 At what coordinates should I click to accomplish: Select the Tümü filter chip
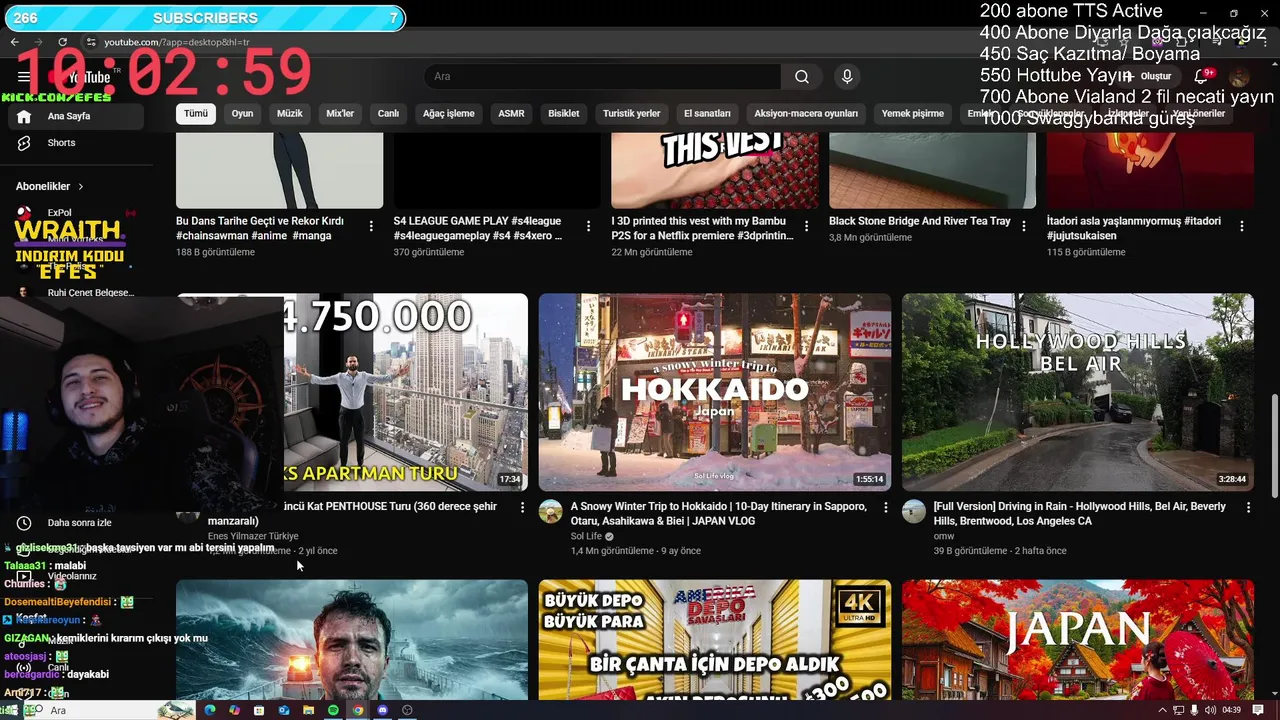pos(196,114)
